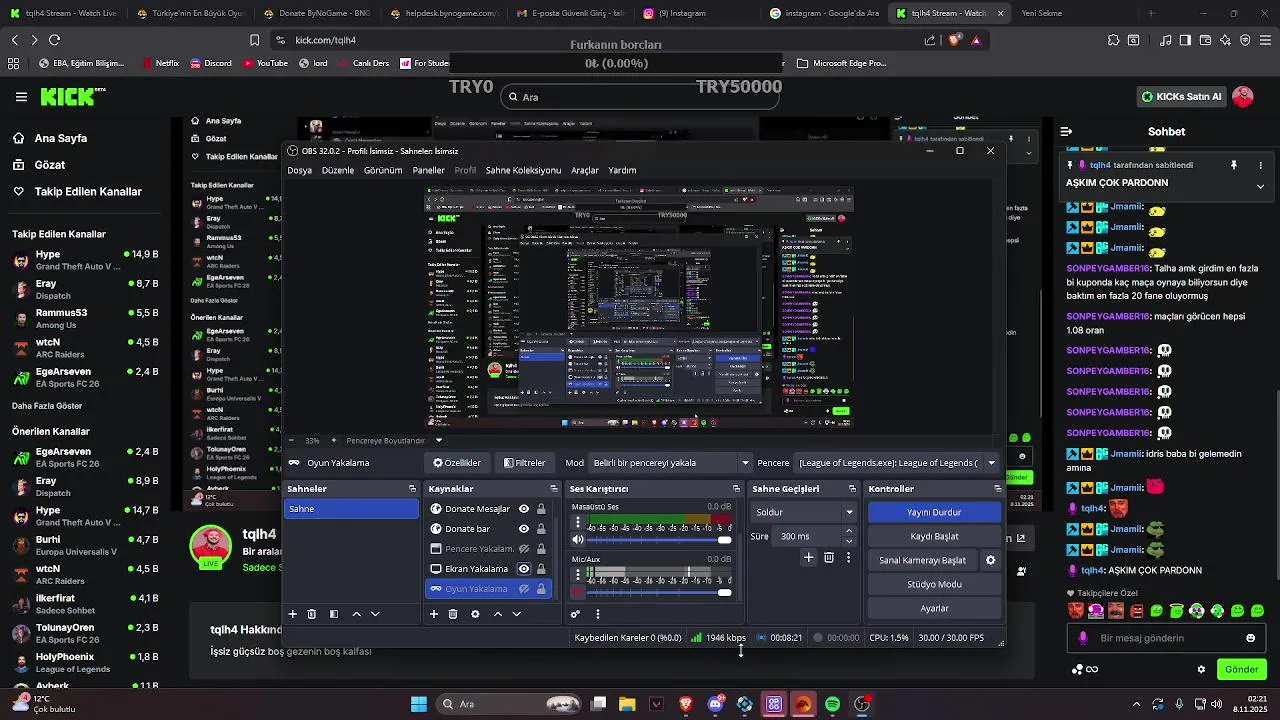Mute the Masaüstü Ses speaker icon

click(x=577, y=540)
